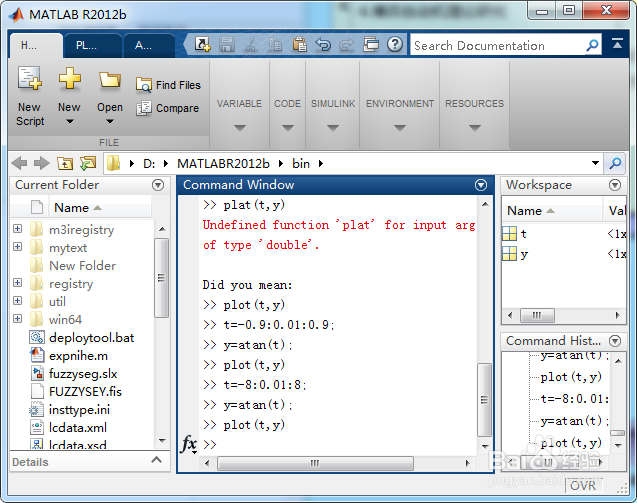
Task: Click the Open folder icon
Action: (110, 80)
